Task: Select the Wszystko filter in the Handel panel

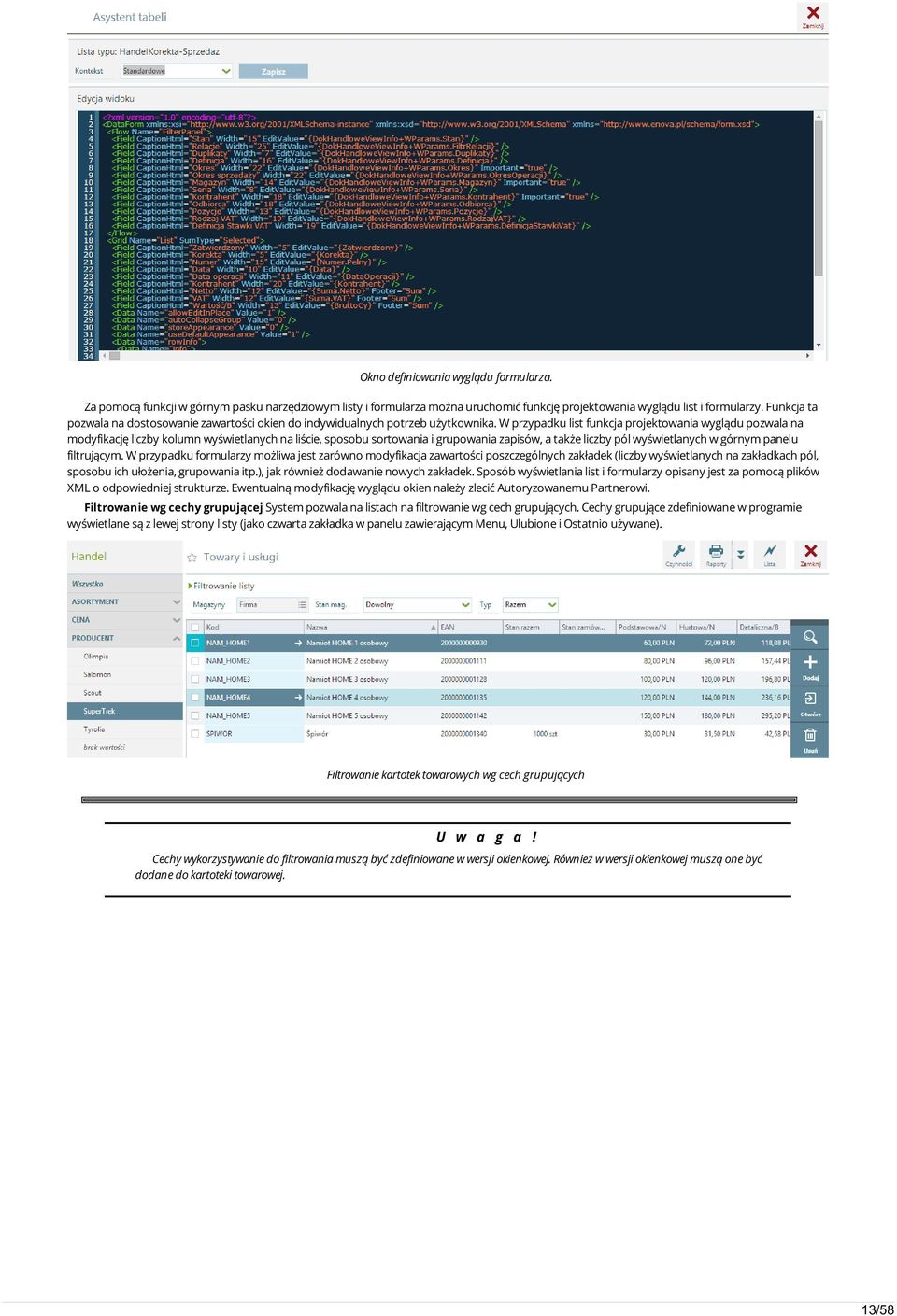Action: coord(125,584)
